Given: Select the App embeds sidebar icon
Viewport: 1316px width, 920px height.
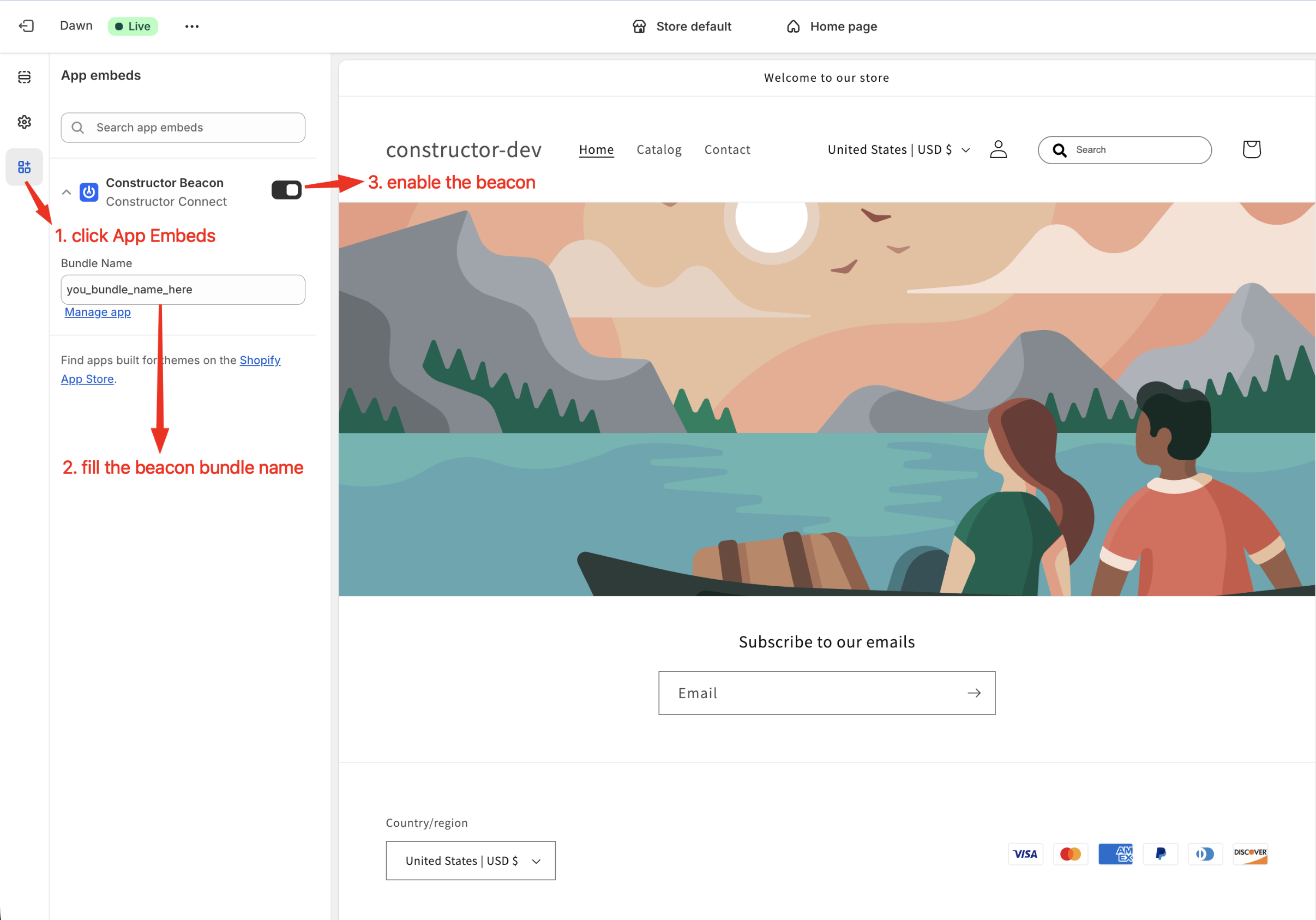Looking at the screenshot, I should click(24, 167).
